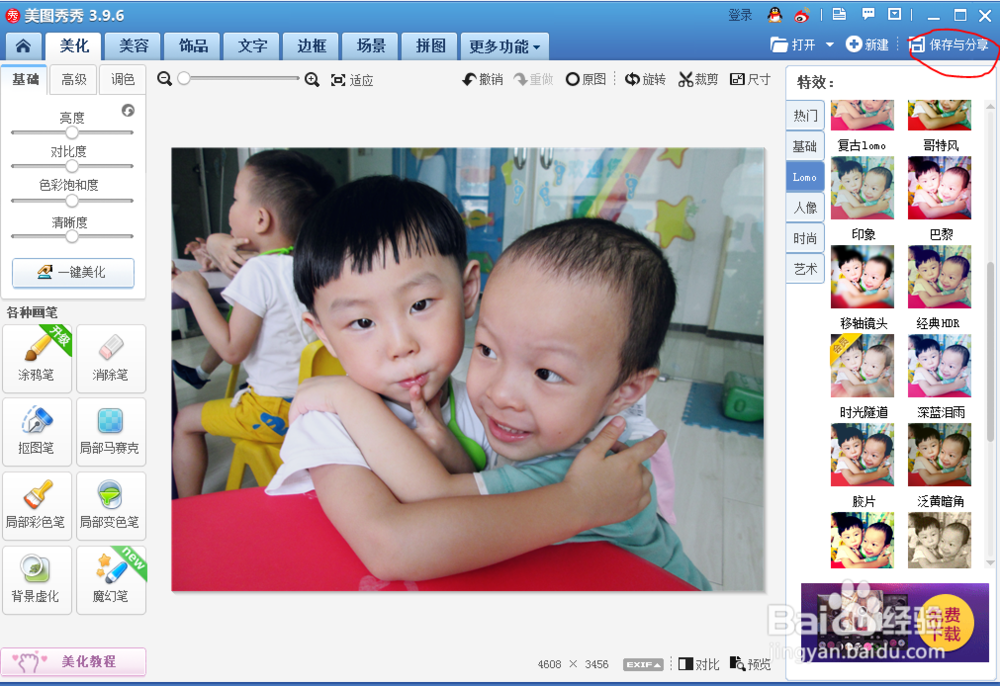Select the 背景虚化 background blur tool

pos(36,580)
